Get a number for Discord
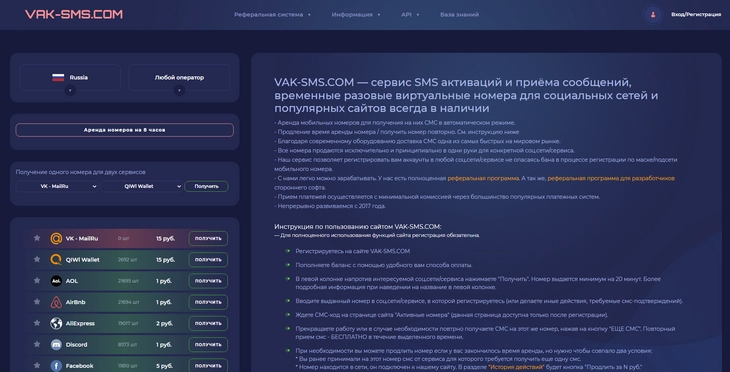The image size is (730, 372). 208,345
